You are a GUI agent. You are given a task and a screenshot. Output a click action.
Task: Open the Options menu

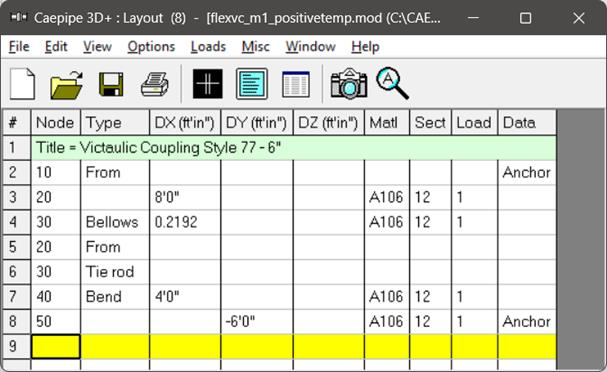pyautogui.click(x=151, y=47)
